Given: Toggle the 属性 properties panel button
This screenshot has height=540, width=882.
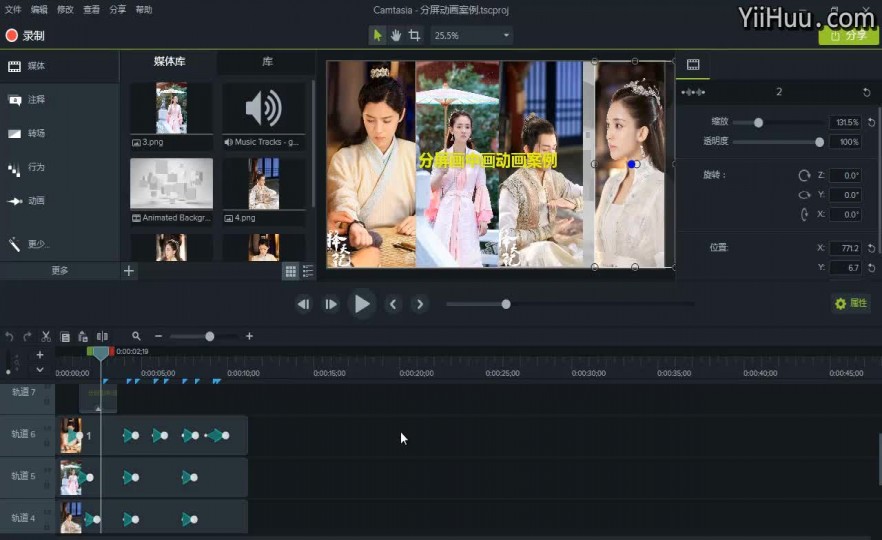Looking at the screenshot, I should [852, 303].
